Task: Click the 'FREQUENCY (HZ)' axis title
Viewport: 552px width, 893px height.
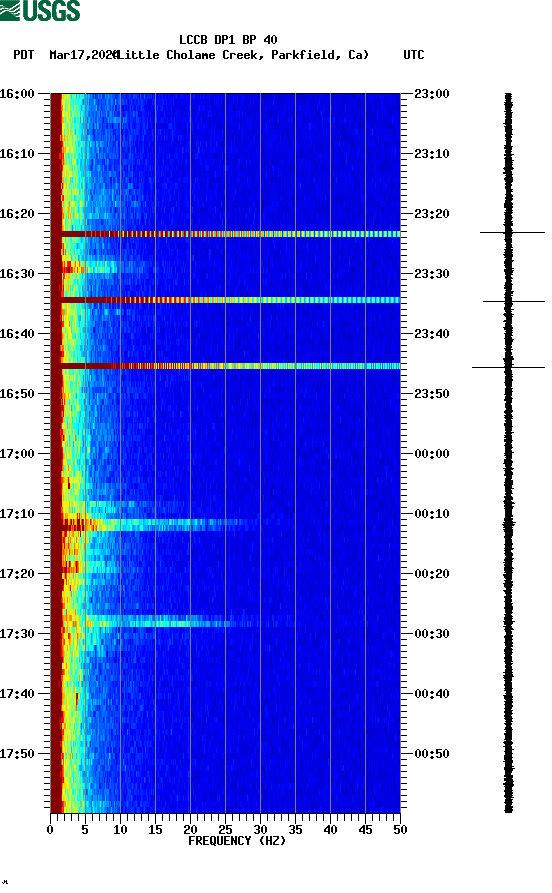Action: coord(237,841)
